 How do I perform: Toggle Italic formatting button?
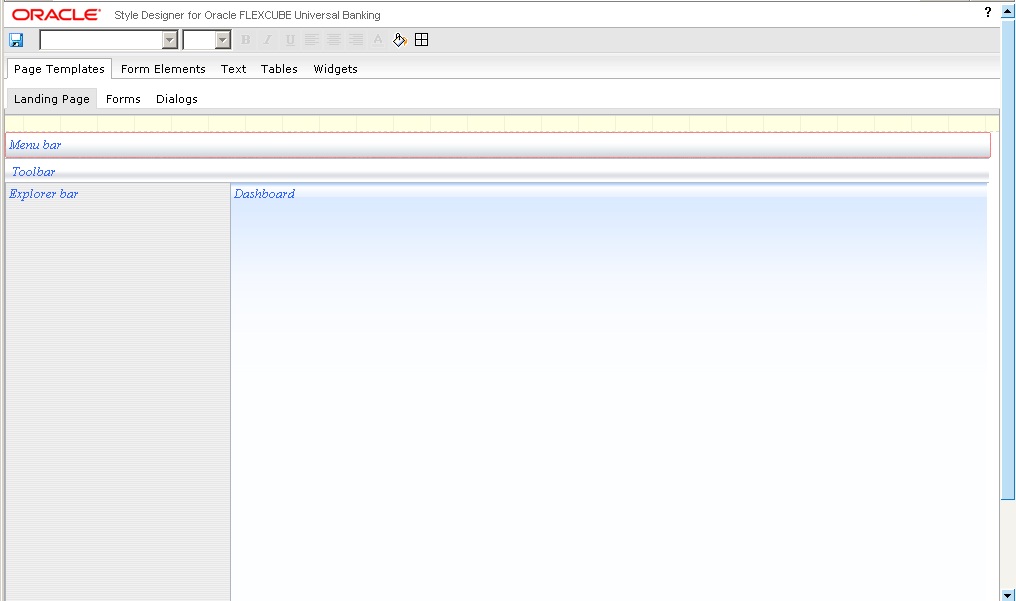click(x=268, y=40)
